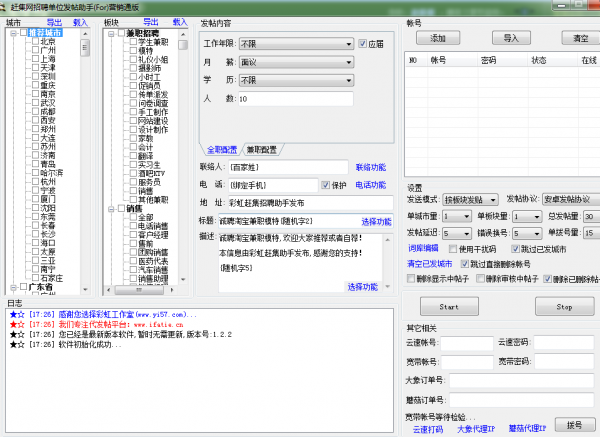Expand the 广东省 tree node

12,287
